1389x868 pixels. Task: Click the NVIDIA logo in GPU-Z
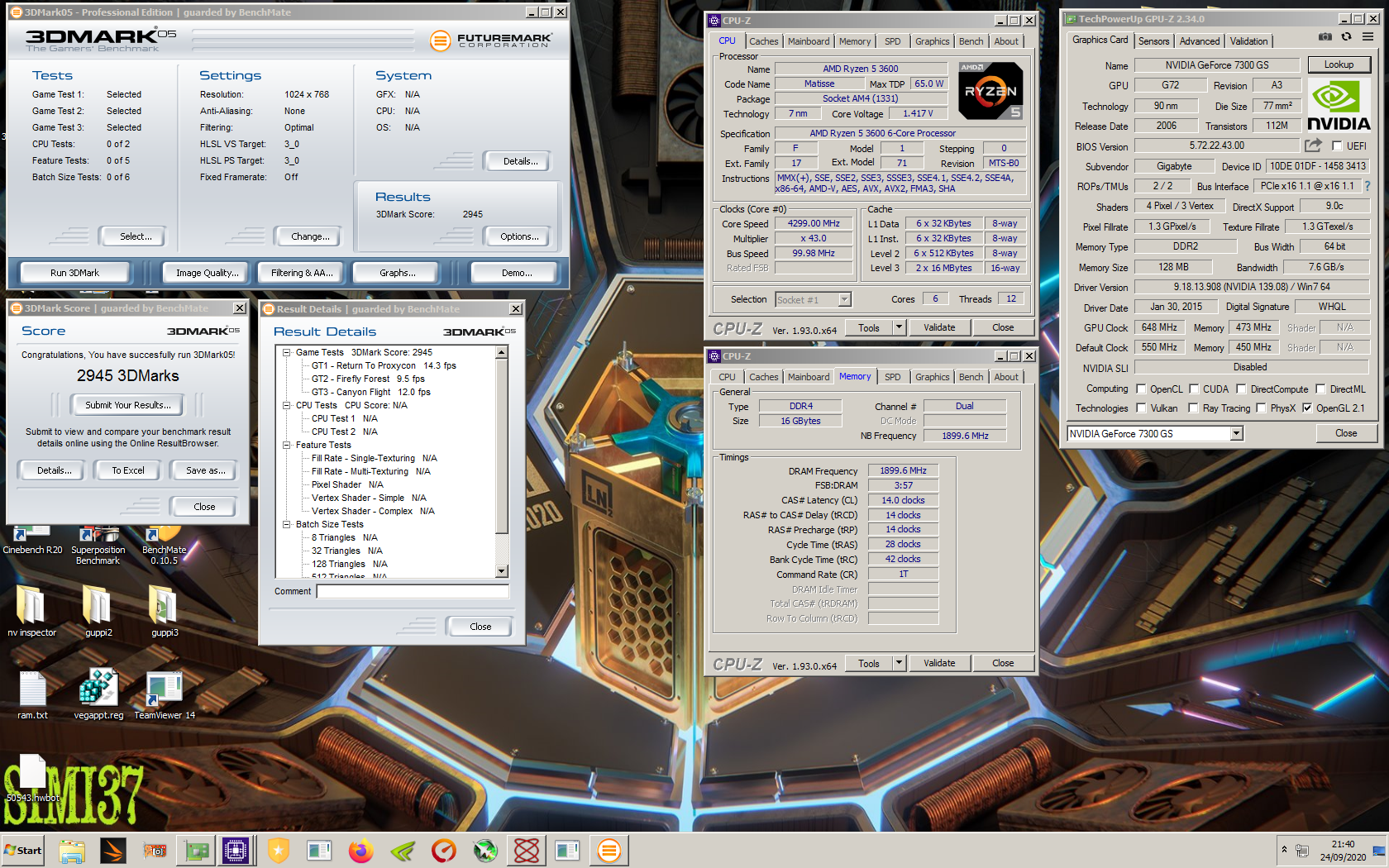1339,105
